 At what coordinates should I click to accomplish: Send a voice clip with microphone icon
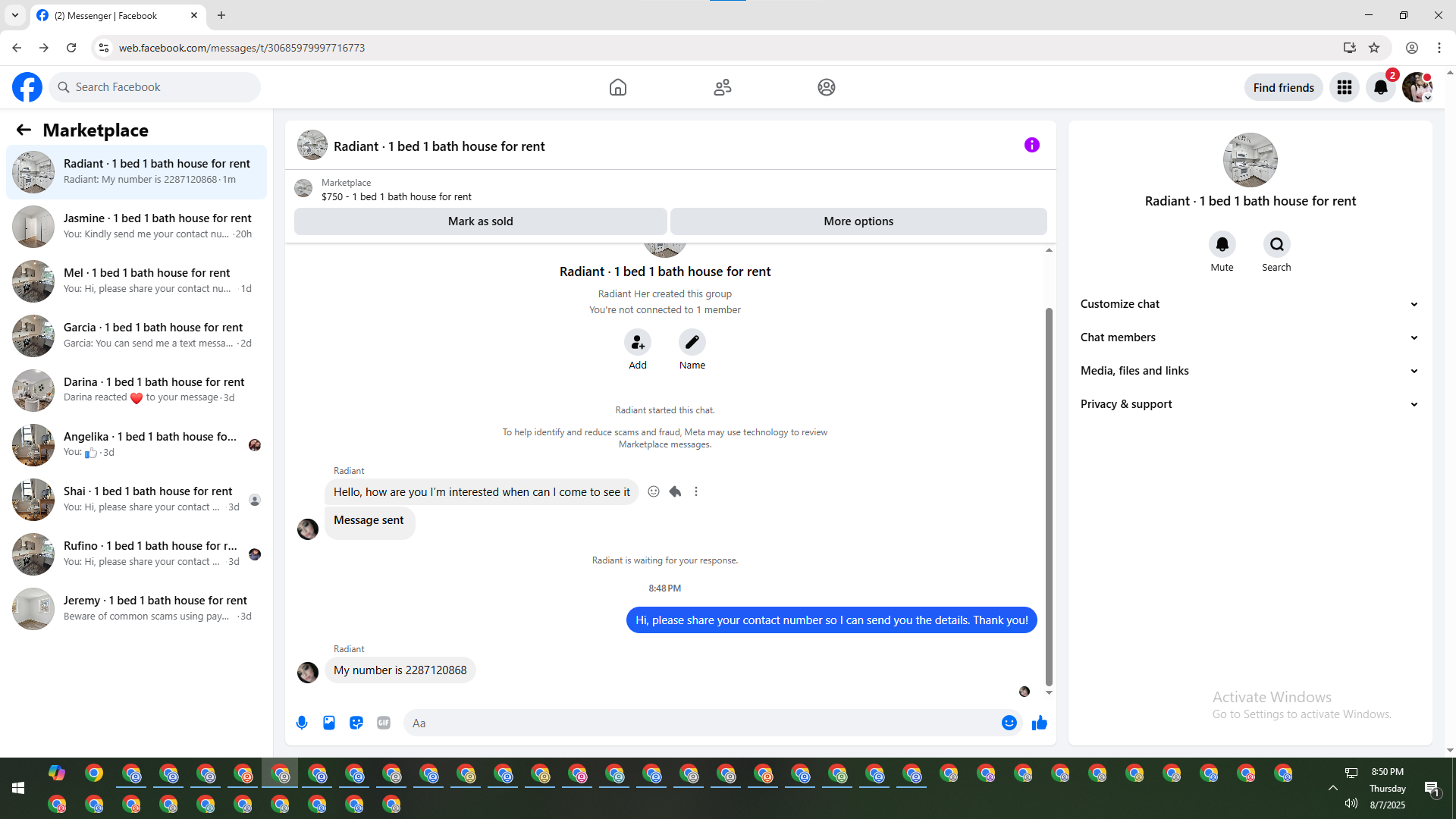pos(302,723)
